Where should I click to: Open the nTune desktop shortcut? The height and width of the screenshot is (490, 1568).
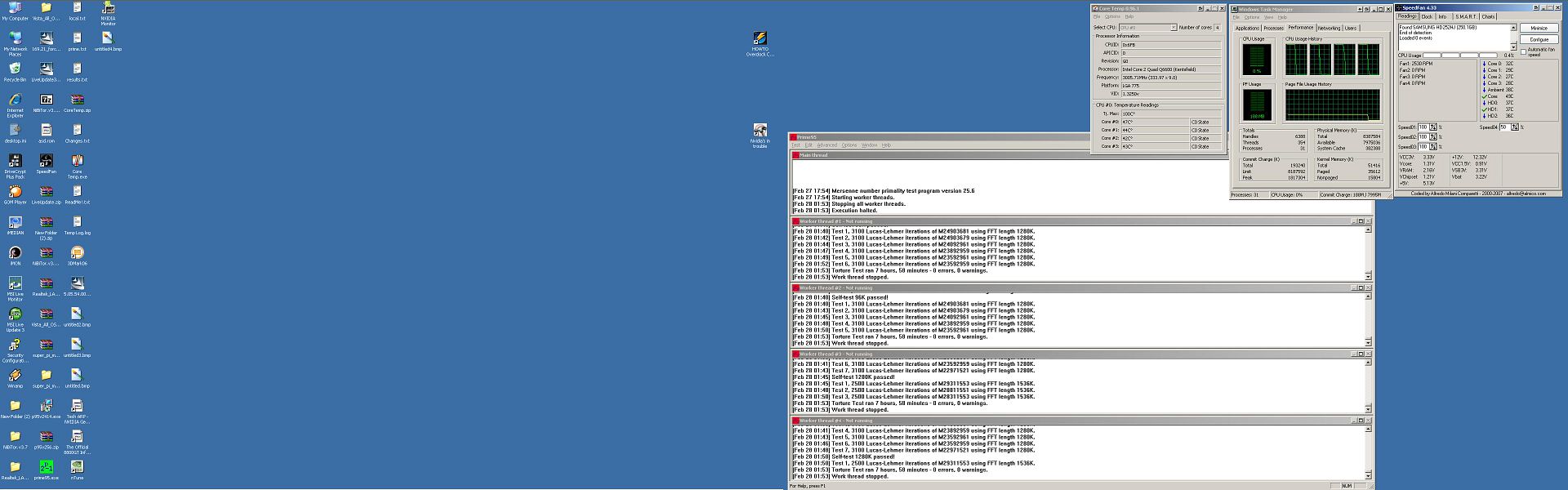tap(77, 470)
